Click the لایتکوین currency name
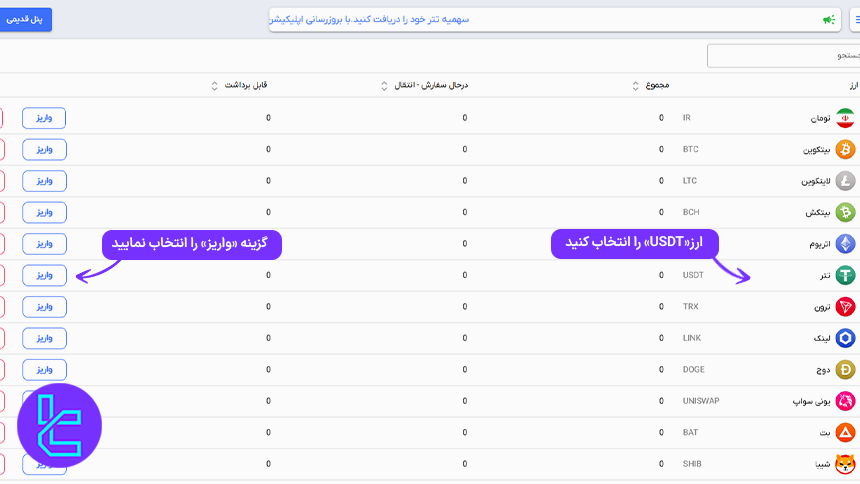The image size is (860, 484). [x=816, y=181]
